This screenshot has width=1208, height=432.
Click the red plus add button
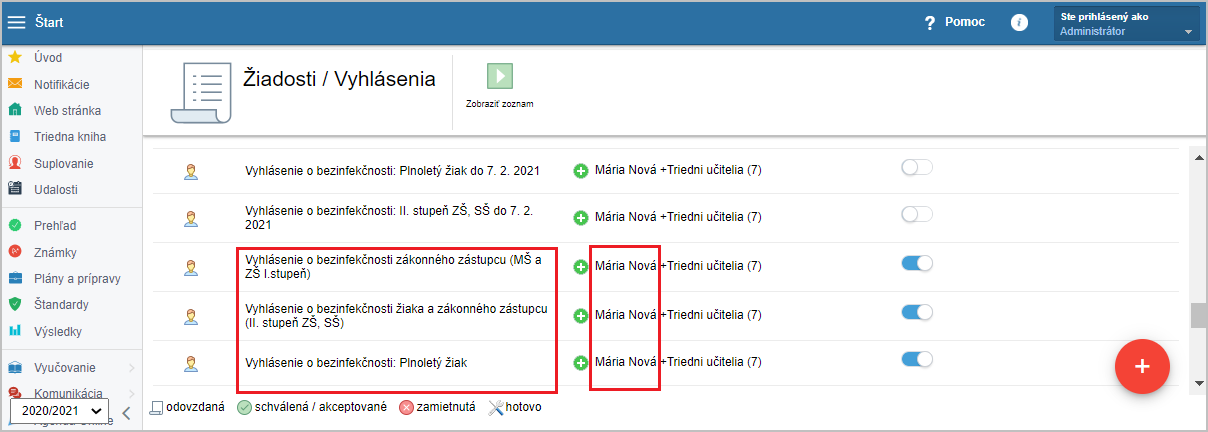click(1142, 367)
